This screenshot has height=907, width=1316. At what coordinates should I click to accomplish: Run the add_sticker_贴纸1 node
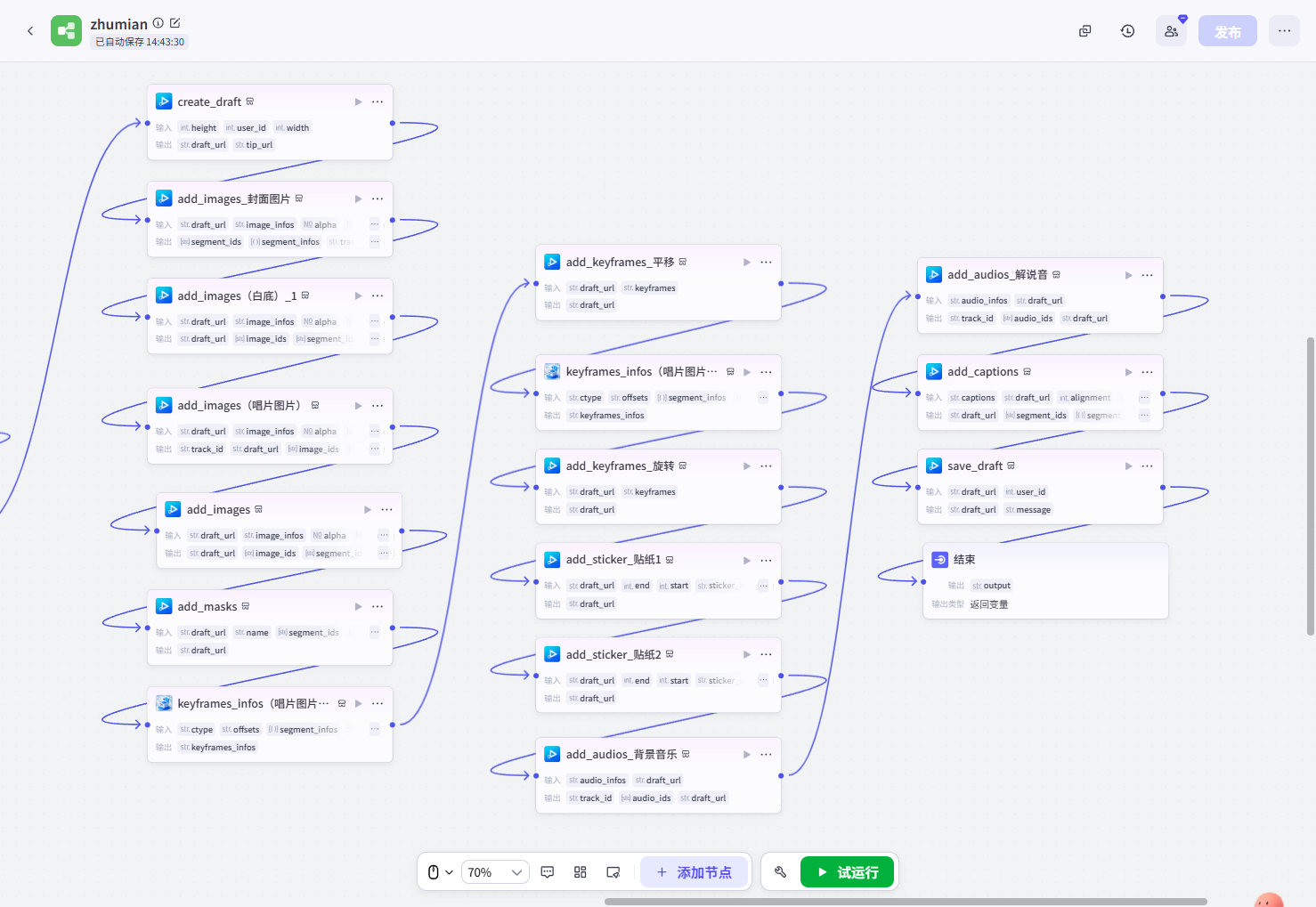(746, 560)
